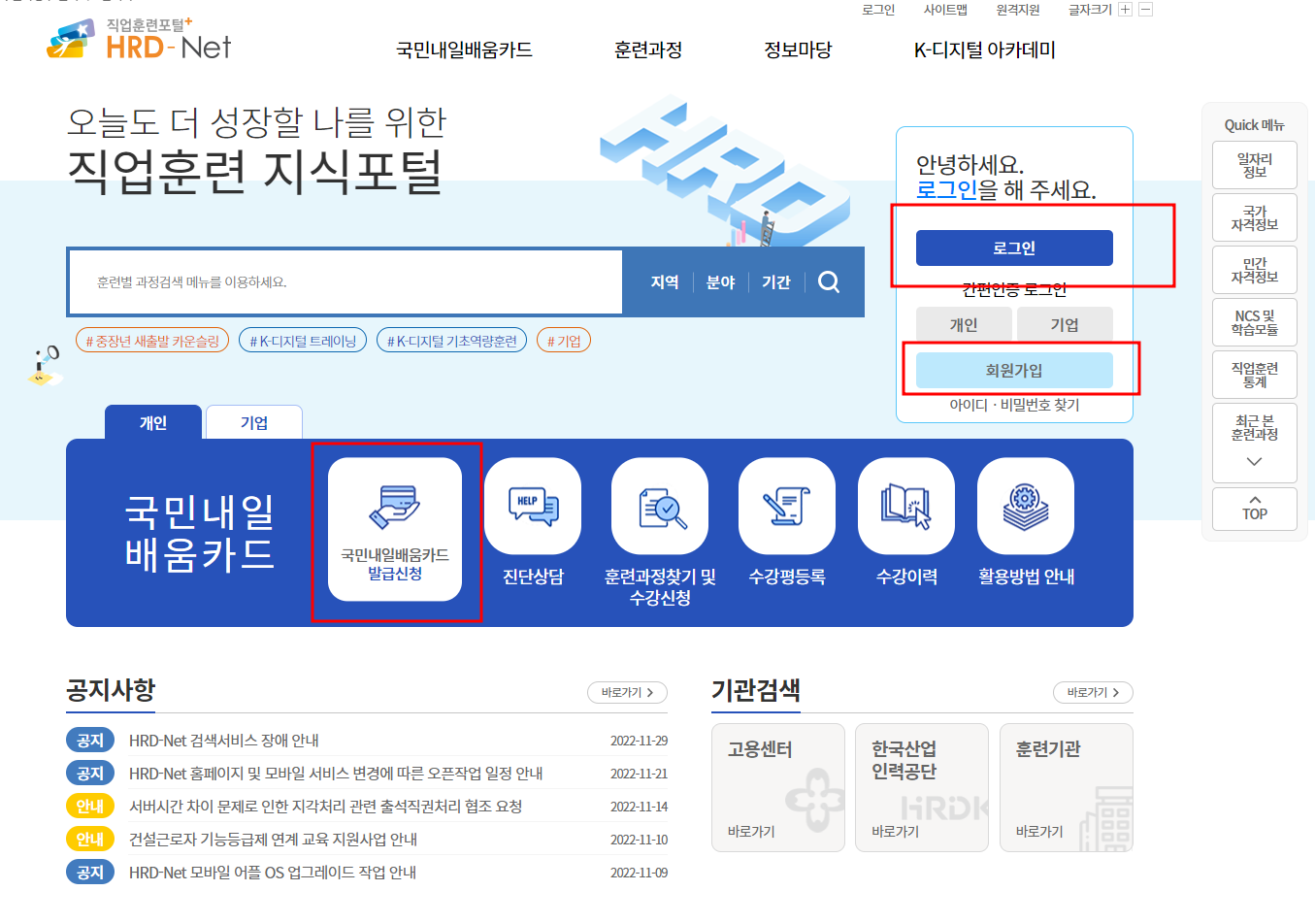Select 개인 simple-auth login button
This screenshot has height=924, width=1315.
(x=964, y=324)
